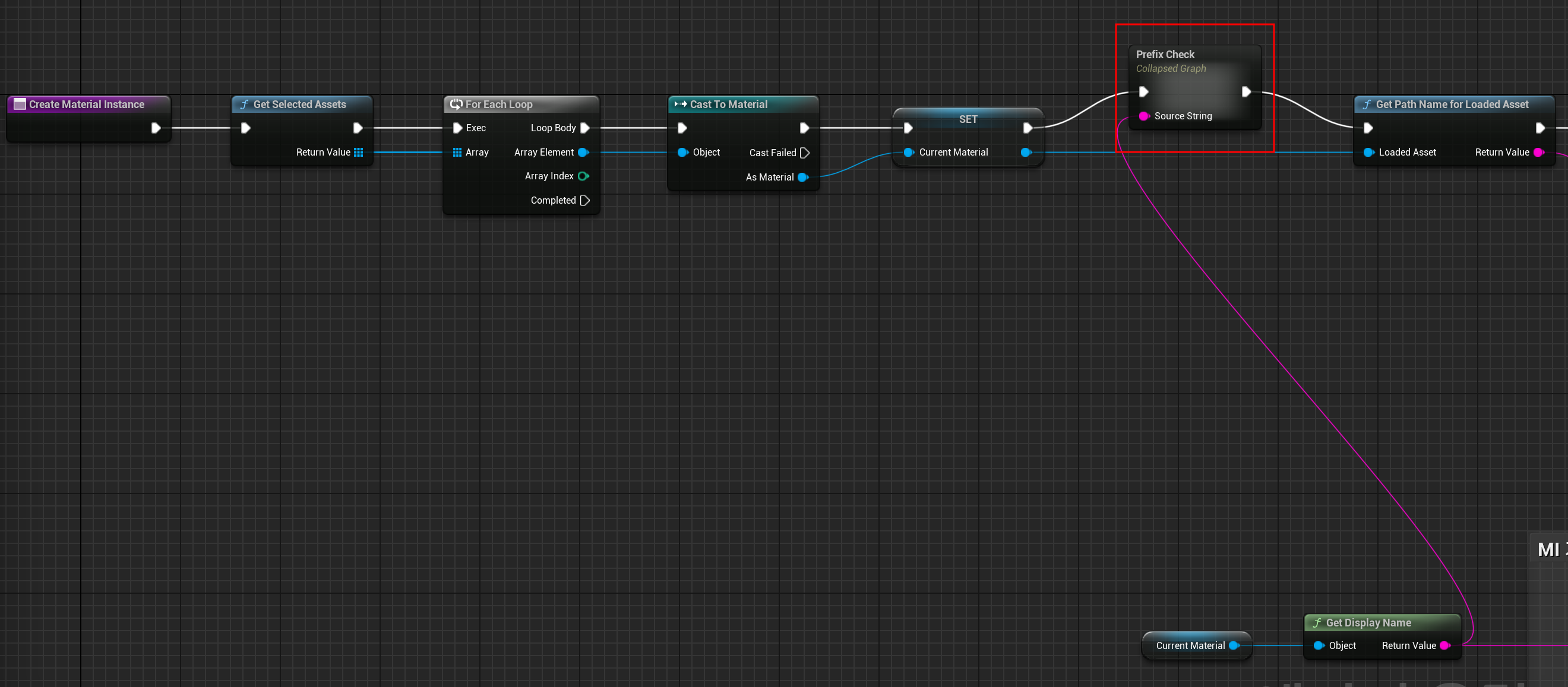1568x687 pixels.
Task: Click the Loaded Asset input pin
Action: click(1368, 152)
